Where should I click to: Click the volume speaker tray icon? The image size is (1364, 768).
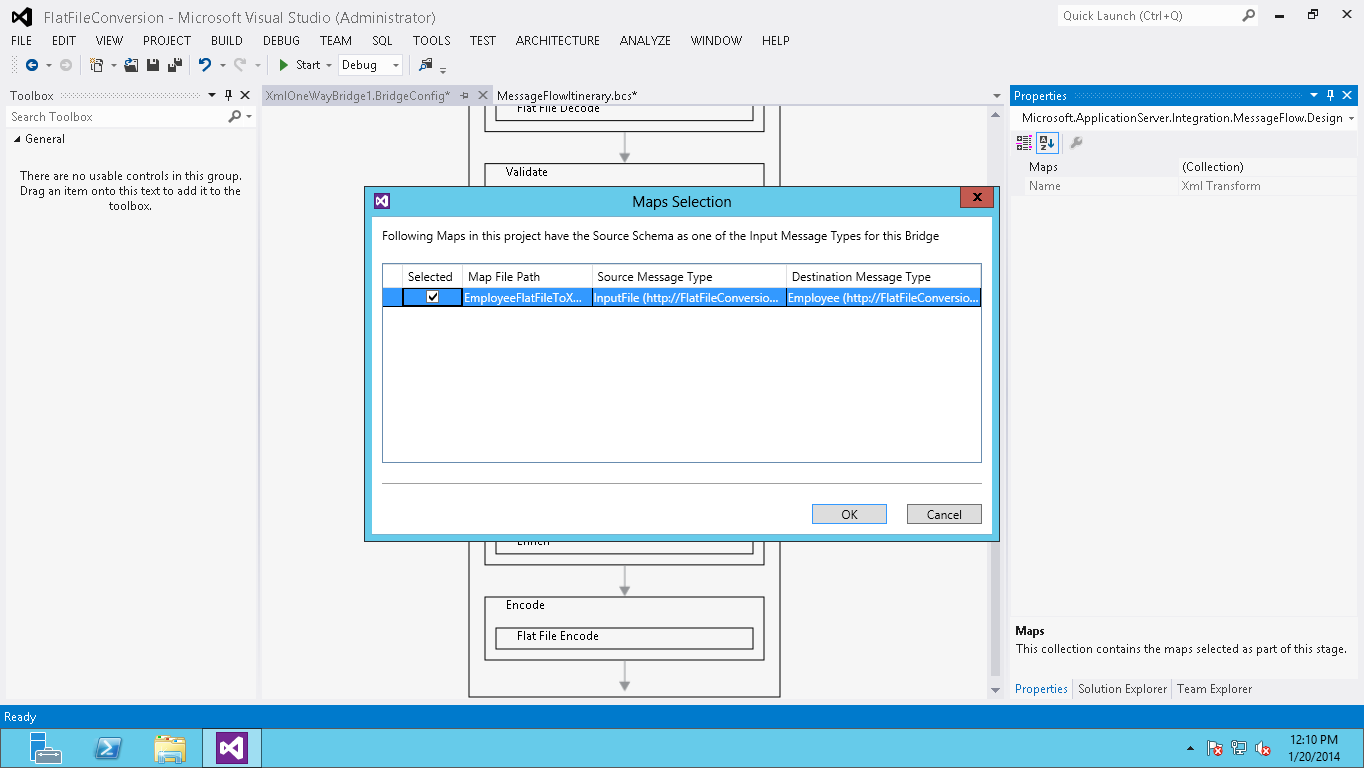pos(1263,748)
